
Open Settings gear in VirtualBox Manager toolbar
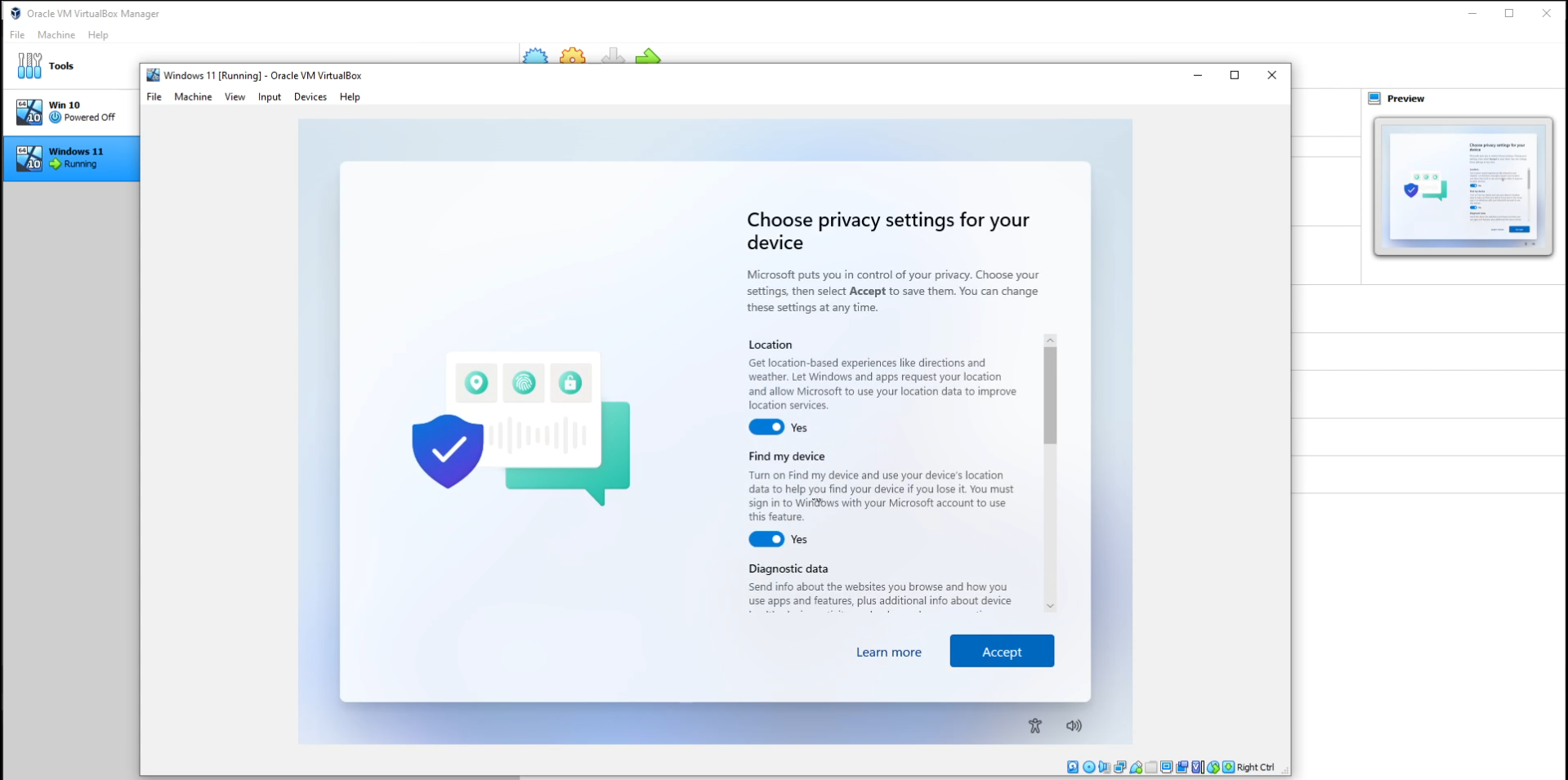point(573,56)
